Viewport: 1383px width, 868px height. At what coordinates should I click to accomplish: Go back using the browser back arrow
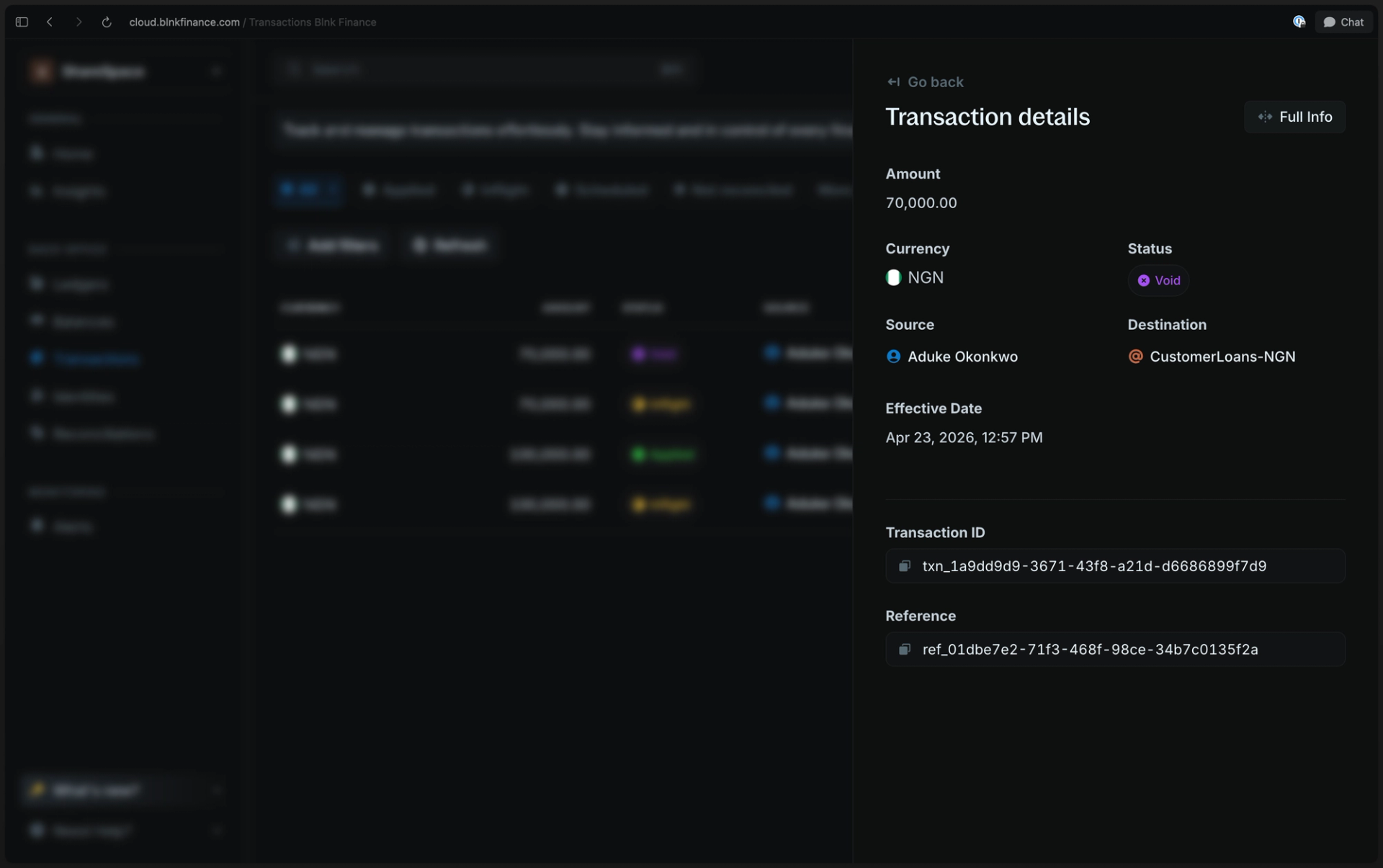coord(50,22)
